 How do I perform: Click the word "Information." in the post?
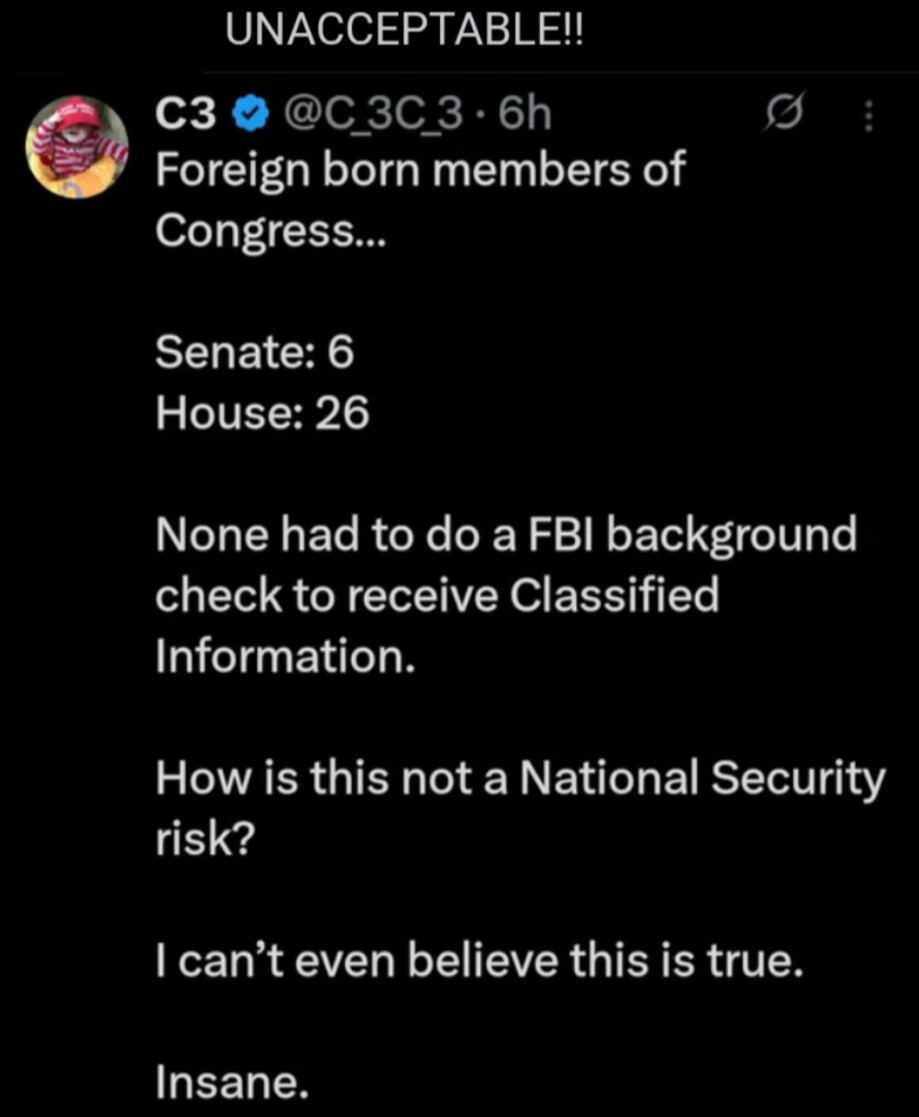pyautogui.click(x=285, y=656)
